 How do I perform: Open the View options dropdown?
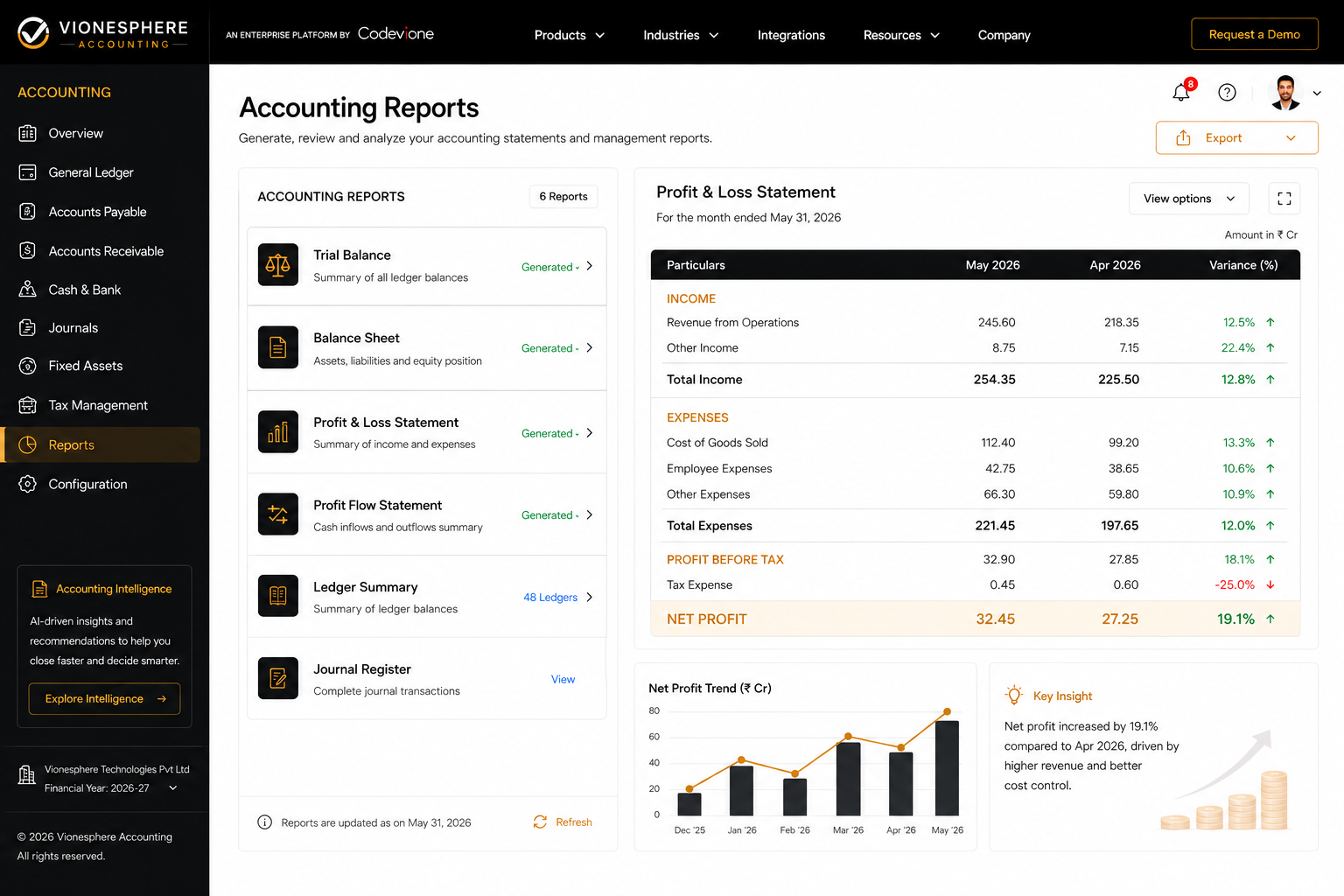click(x=1189, y=199)
